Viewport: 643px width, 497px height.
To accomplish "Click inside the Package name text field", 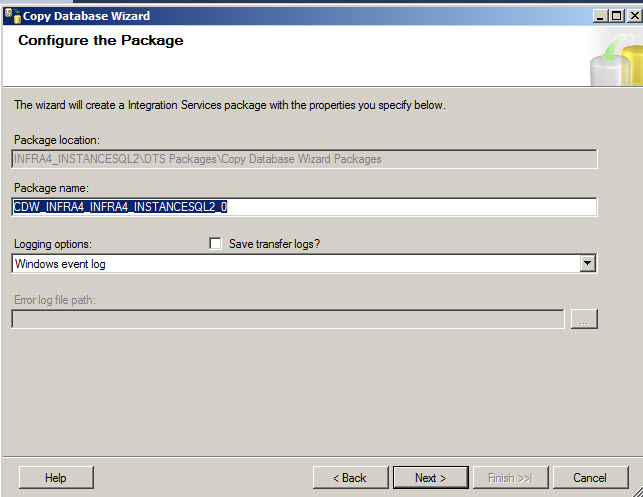I will click(400, 207).
